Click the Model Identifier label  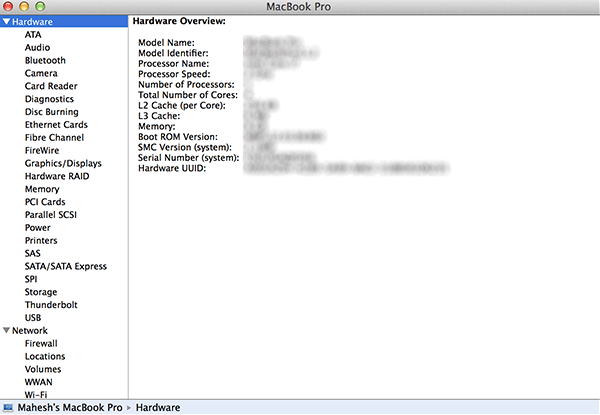(173, 53)
